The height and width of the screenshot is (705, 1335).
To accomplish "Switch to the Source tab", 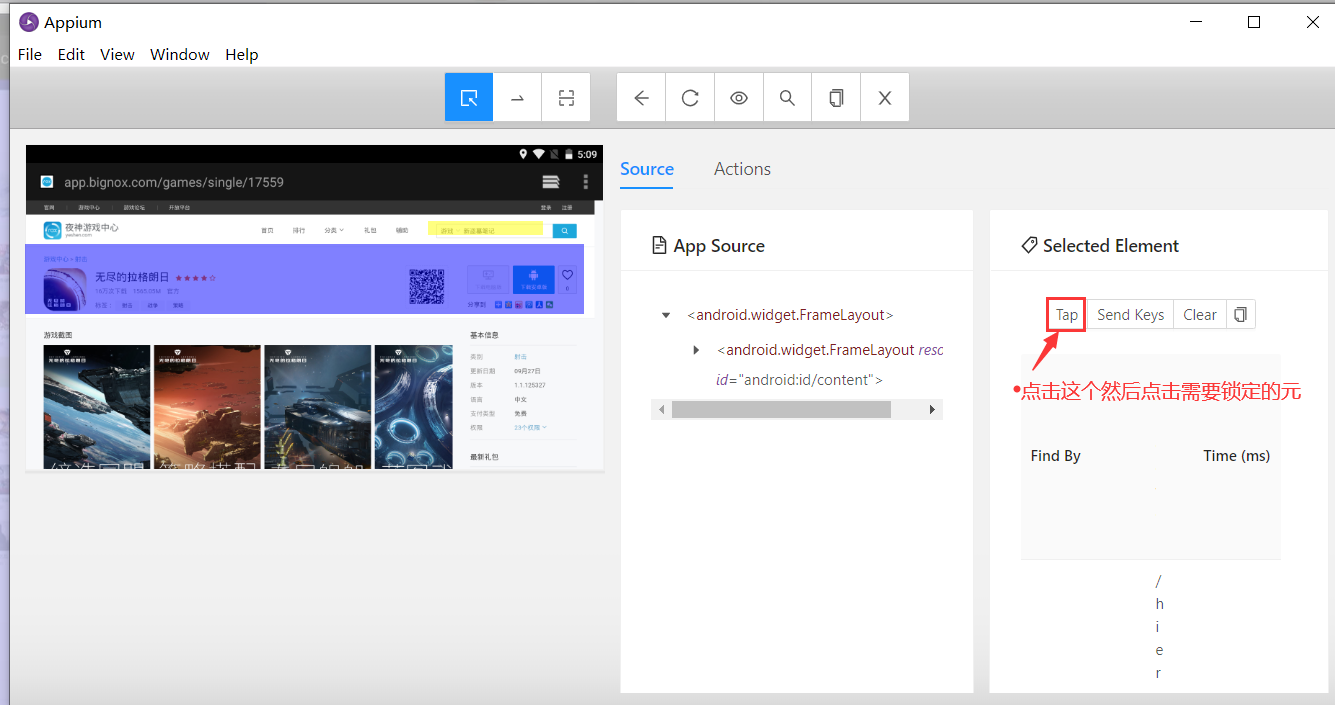I will pyautogui.click(x=647, y=169).
